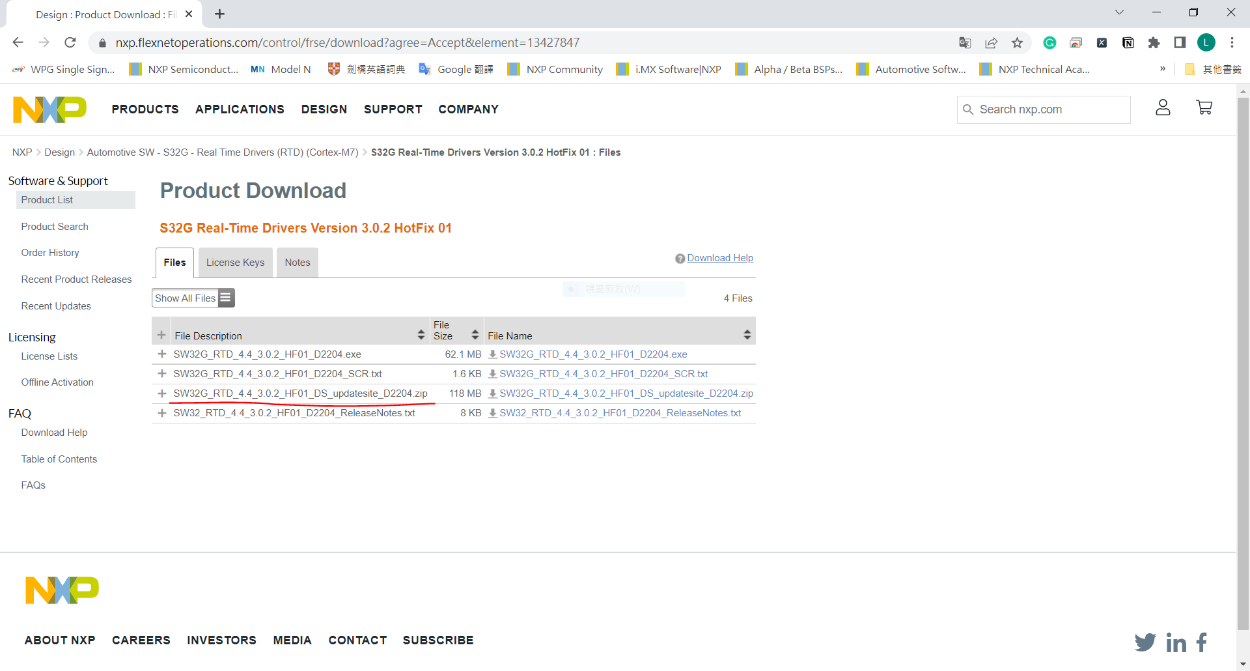Bookmark this page with the star icon
1250x671 pixels.
[1017, 43]
